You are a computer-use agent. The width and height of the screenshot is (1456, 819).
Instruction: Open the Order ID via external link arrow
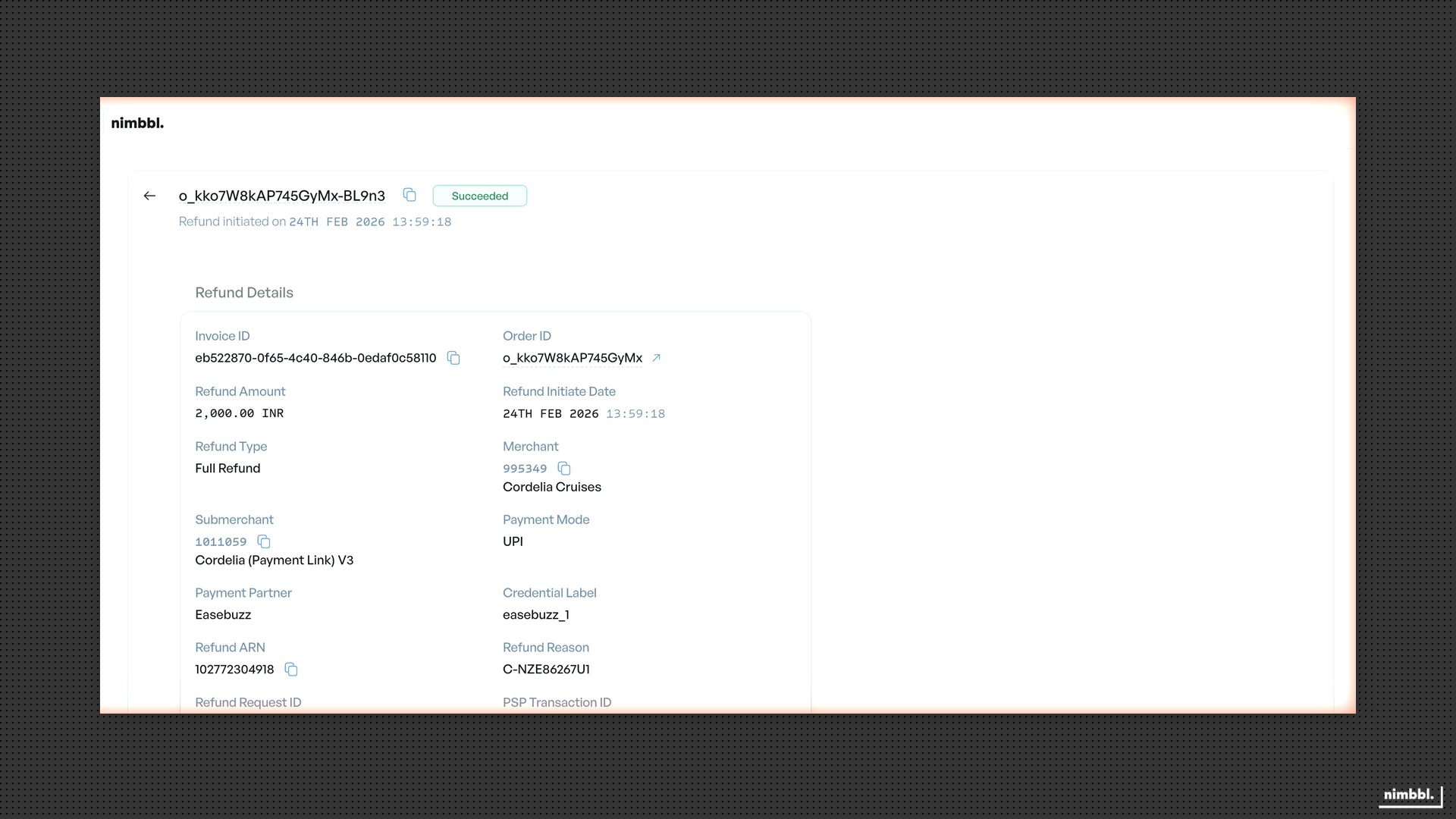point(656,358)
